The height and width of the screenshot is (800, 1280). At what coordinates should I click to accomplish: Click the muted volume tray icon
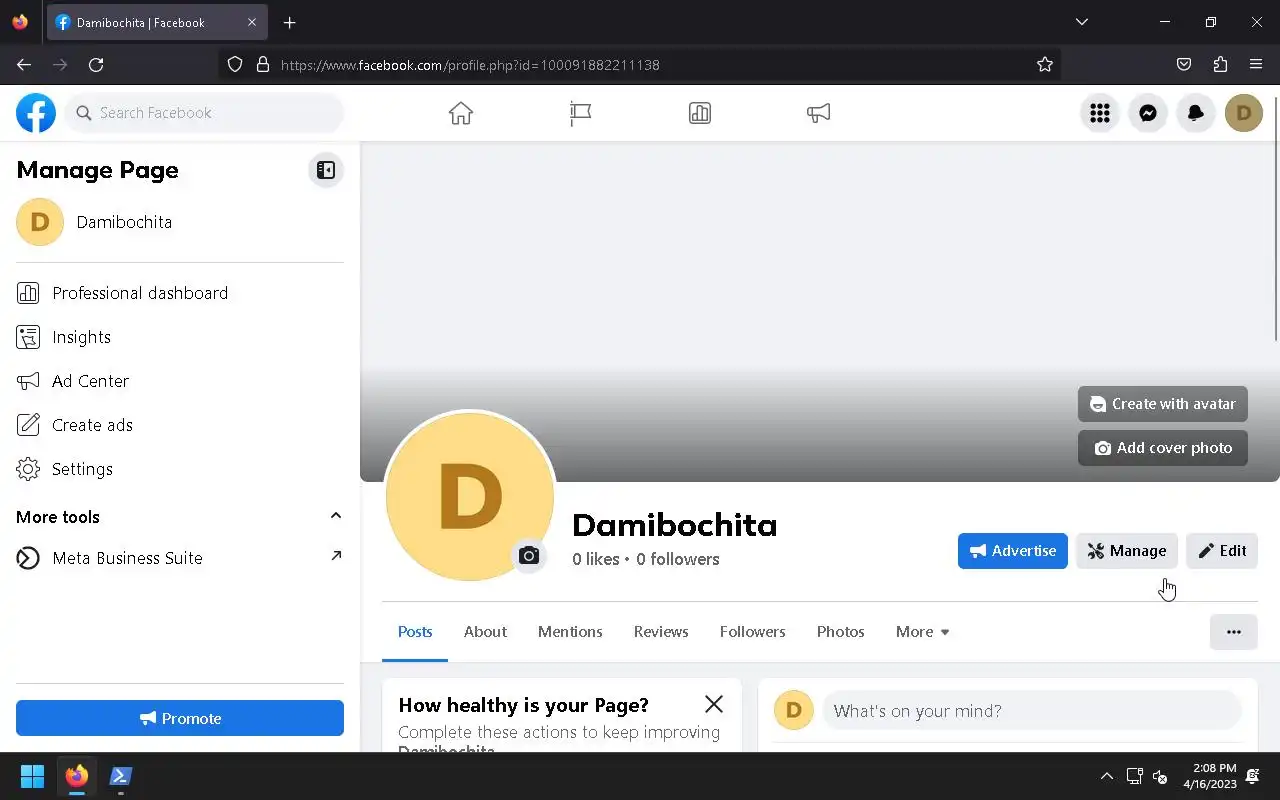tap(1160, 776)
